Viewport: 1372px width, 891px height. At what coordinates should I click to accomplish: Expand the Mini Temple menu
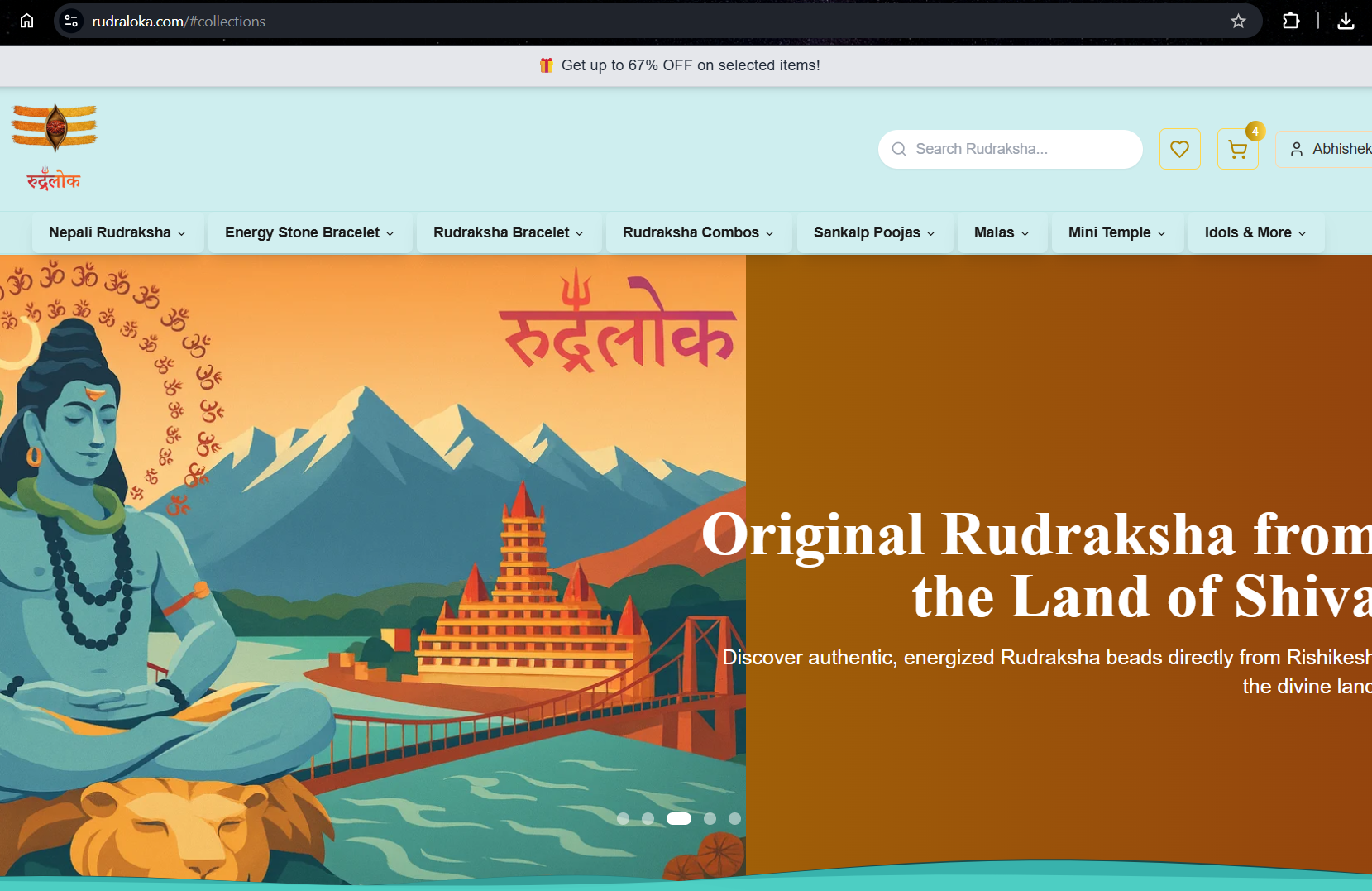1117,232
